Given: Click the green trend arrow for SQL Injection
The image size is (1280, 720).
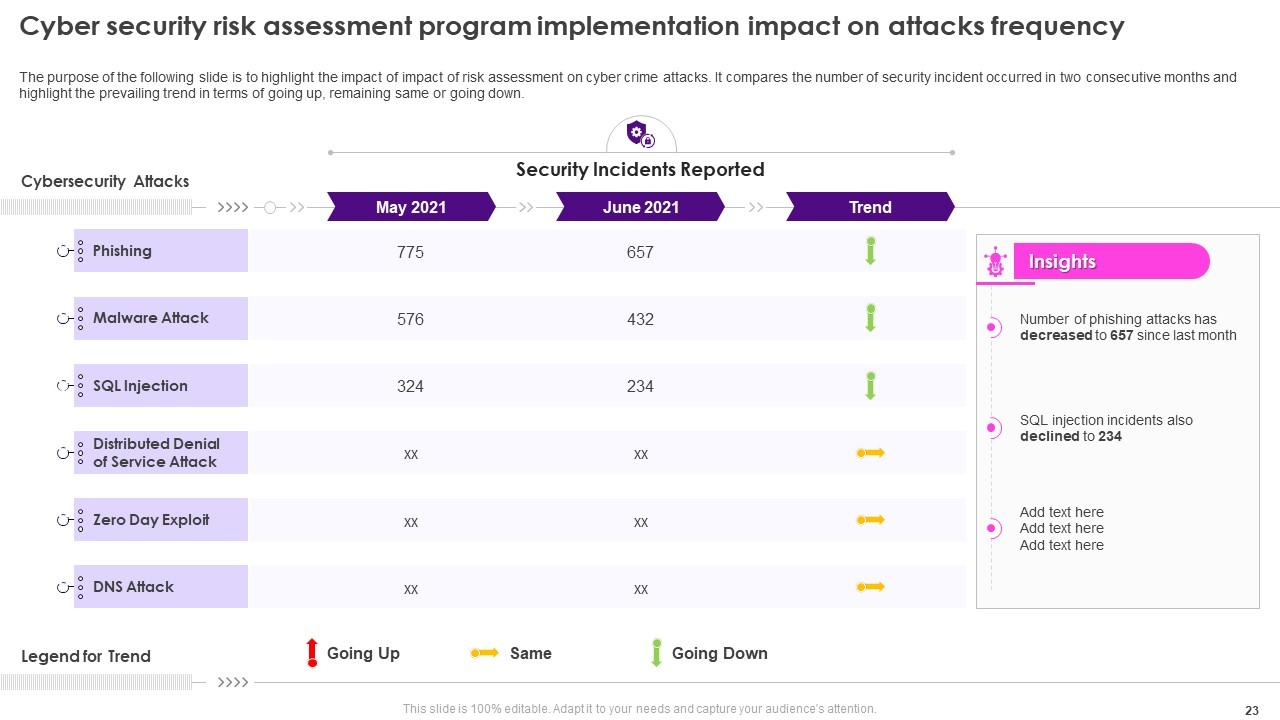Looking at the screenshot, I should [870, 386].
